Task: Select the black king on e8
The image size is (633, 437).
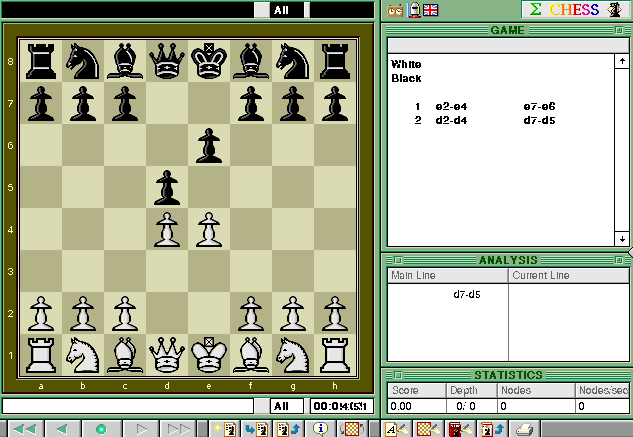Action: click(x=209, y=61)
